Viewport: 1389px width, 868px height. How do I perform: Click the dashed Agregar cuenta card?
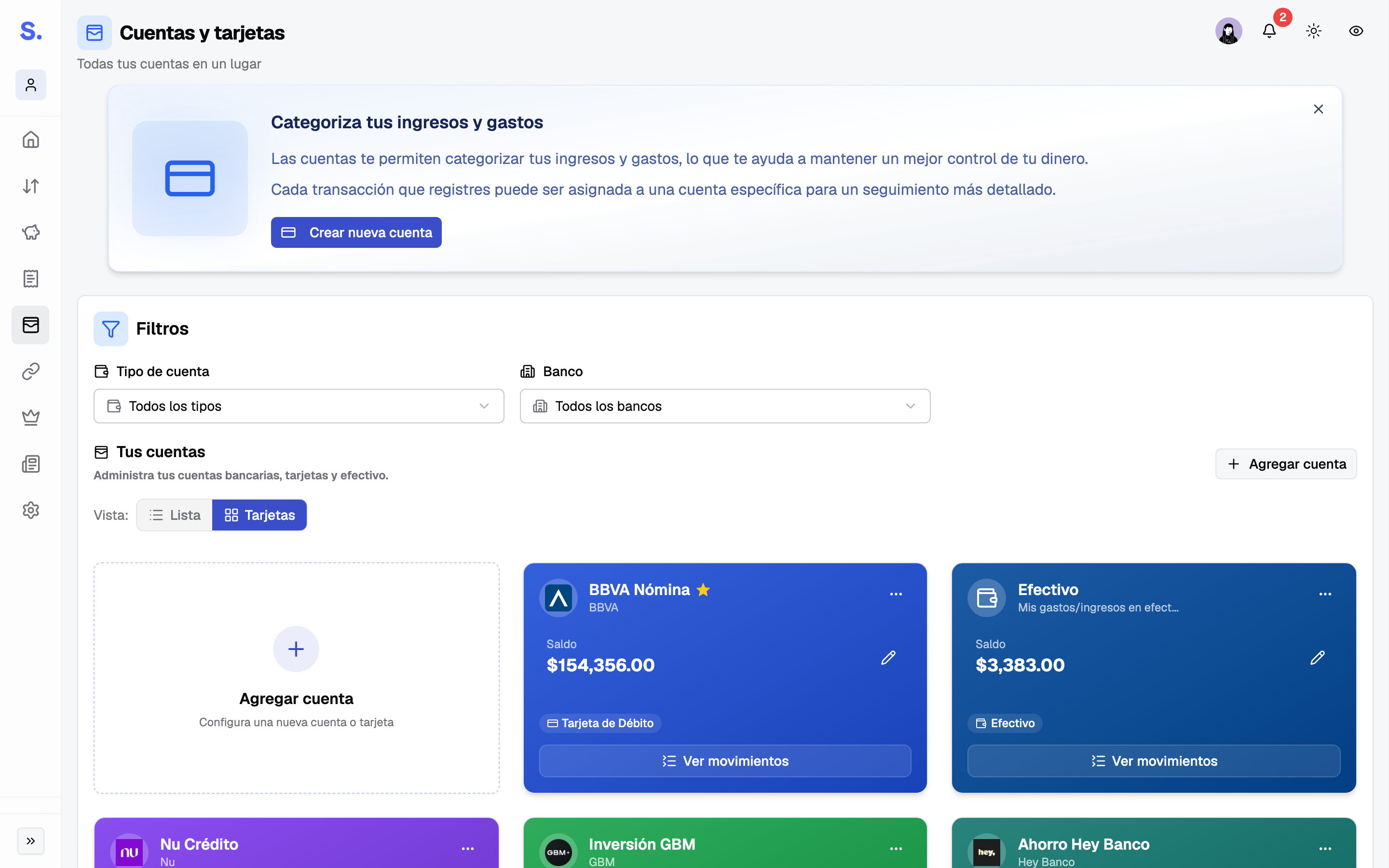point(296,678)
